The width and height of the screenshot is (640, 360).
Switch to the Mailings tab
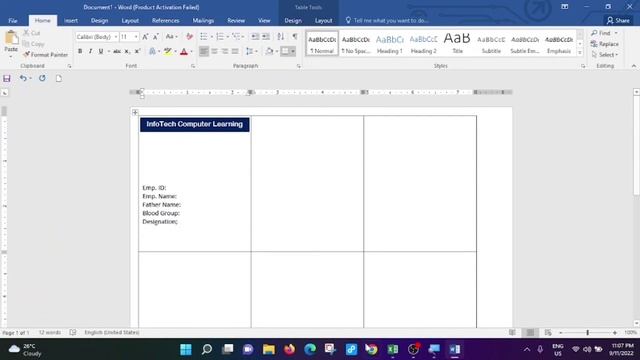click(203, 20)
